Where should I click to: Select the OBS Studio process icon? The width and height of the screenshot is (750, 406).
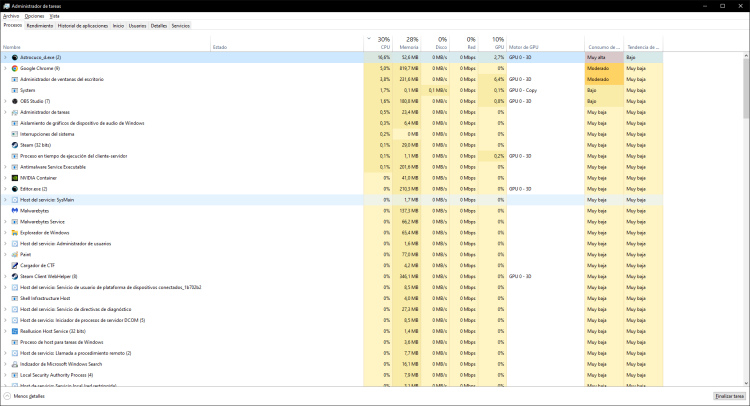[x=14, y=101]
